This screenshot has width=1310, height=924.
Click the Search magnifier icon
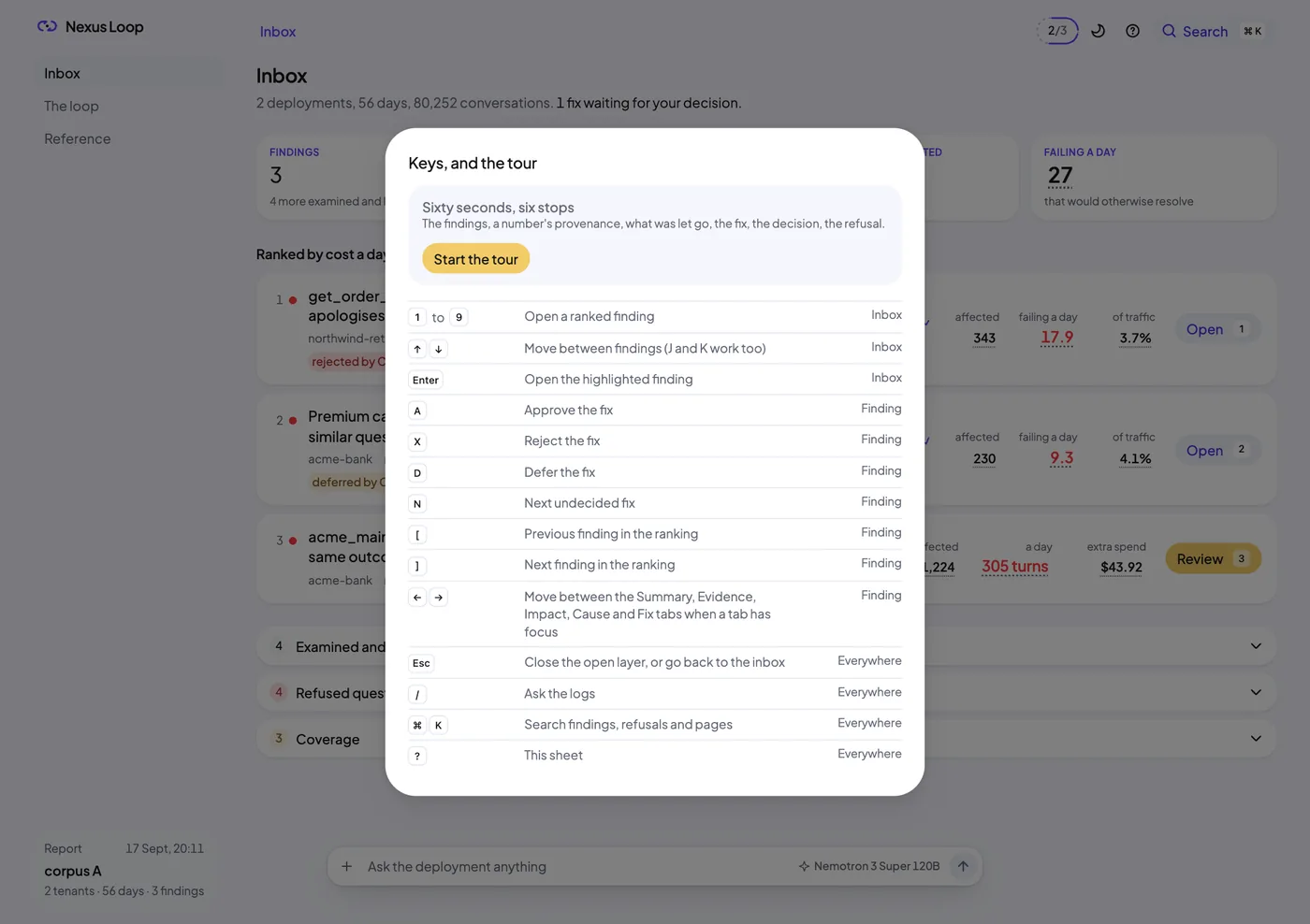pyautogui.click(x=1169, y=31)
